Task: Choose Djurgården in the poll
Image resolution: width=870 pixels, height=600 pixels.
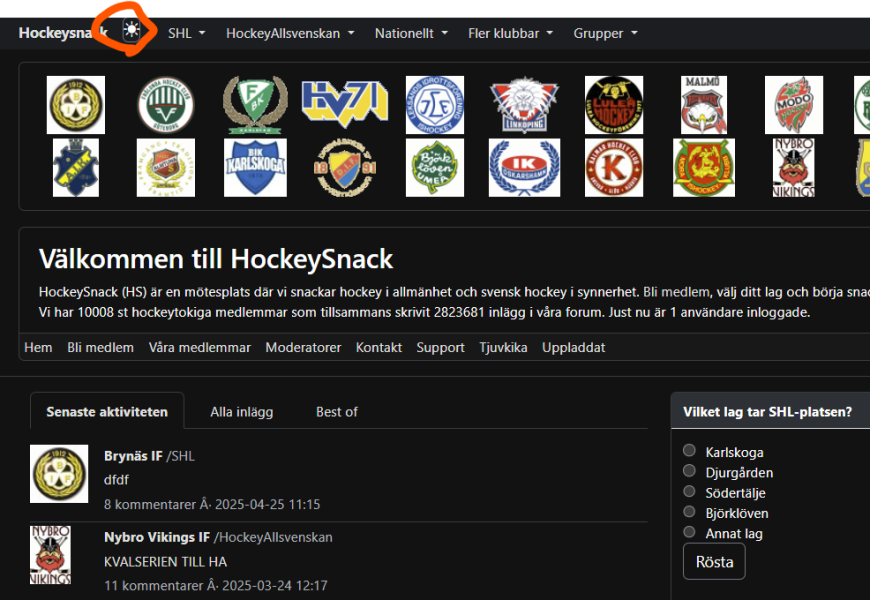Action: tap(689, 471)
